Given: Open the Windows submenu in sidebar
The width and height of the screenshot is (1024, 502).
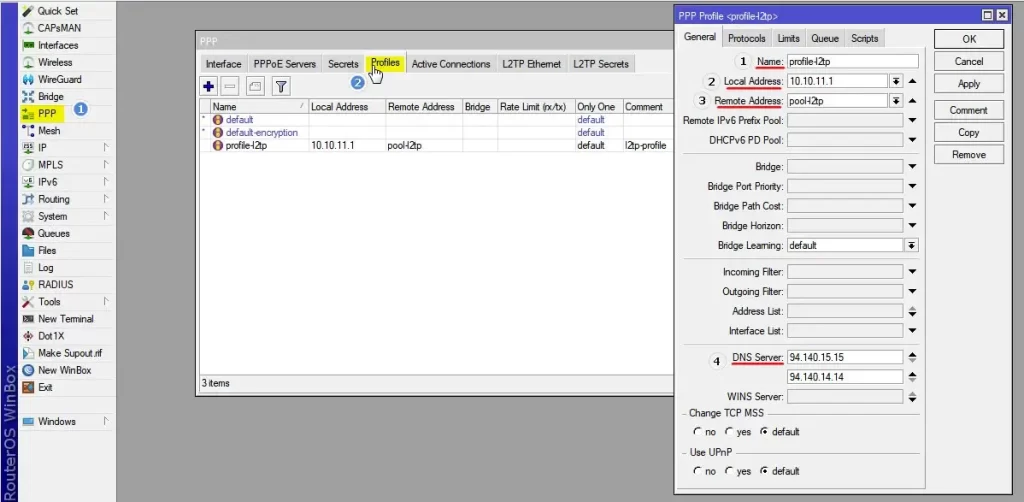Looking at the screenshot, I should 57,421.
